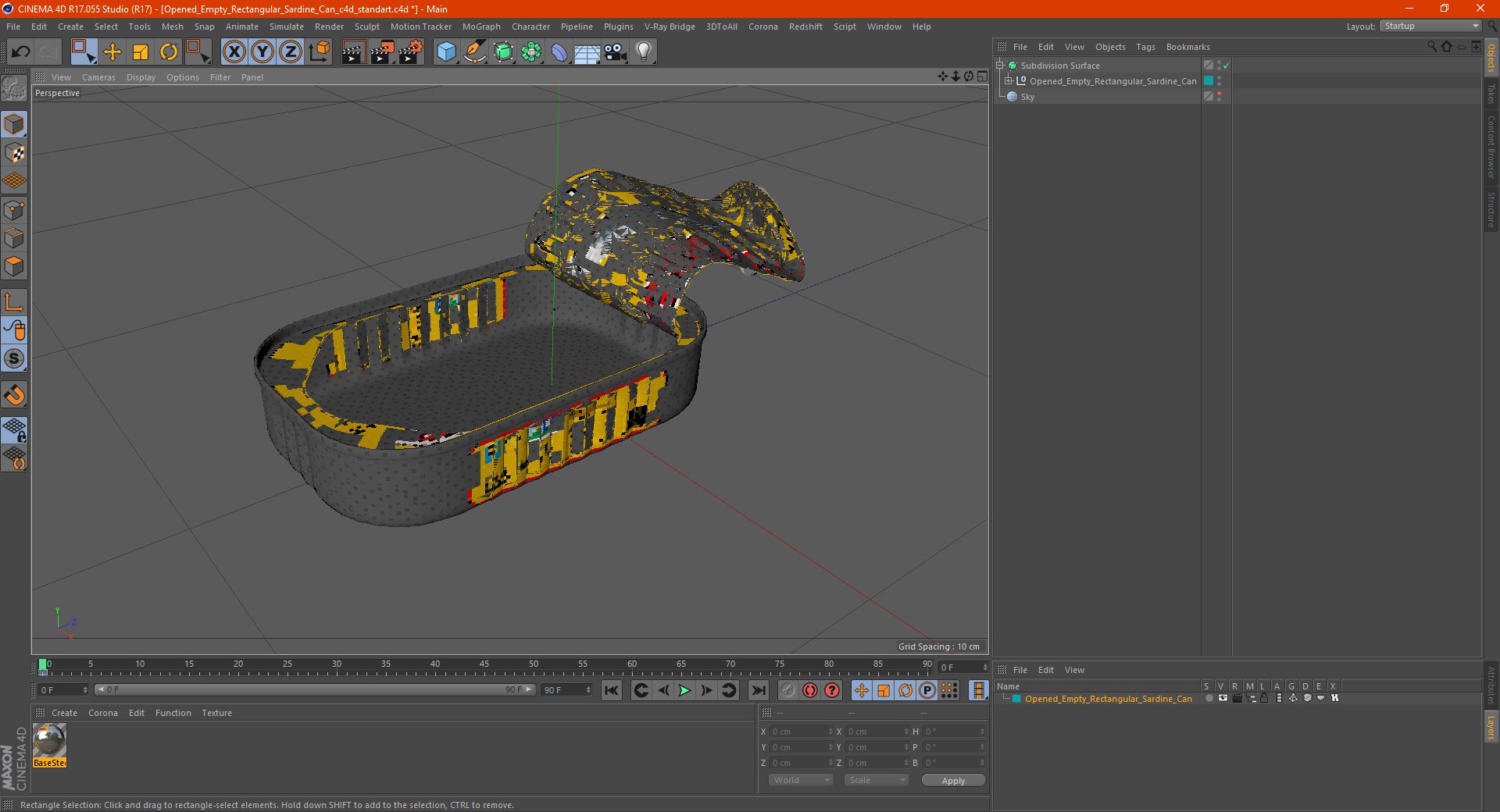Click the end frame 90 F field
1500x812 pixels.
pos(566,689)
